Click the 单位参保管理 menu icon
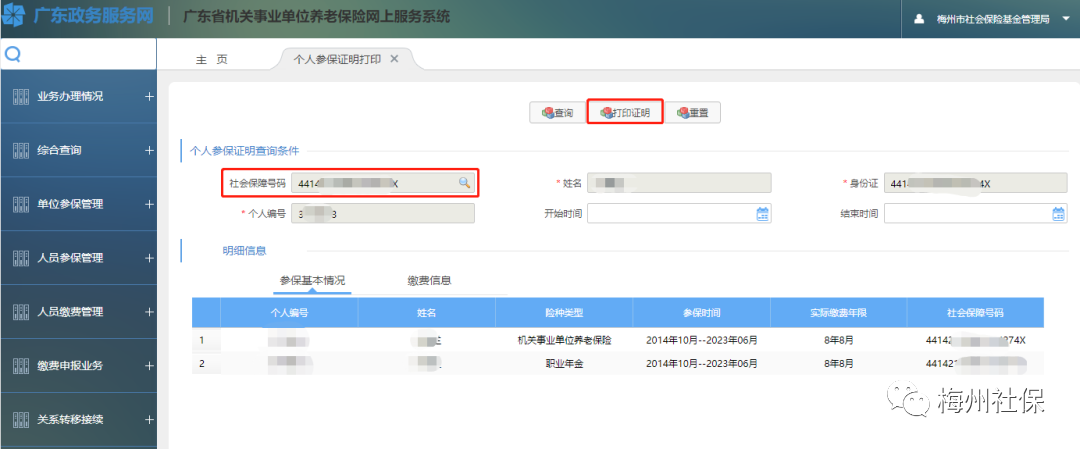This screenshot has width=1080, height=449. click(21, 204)
